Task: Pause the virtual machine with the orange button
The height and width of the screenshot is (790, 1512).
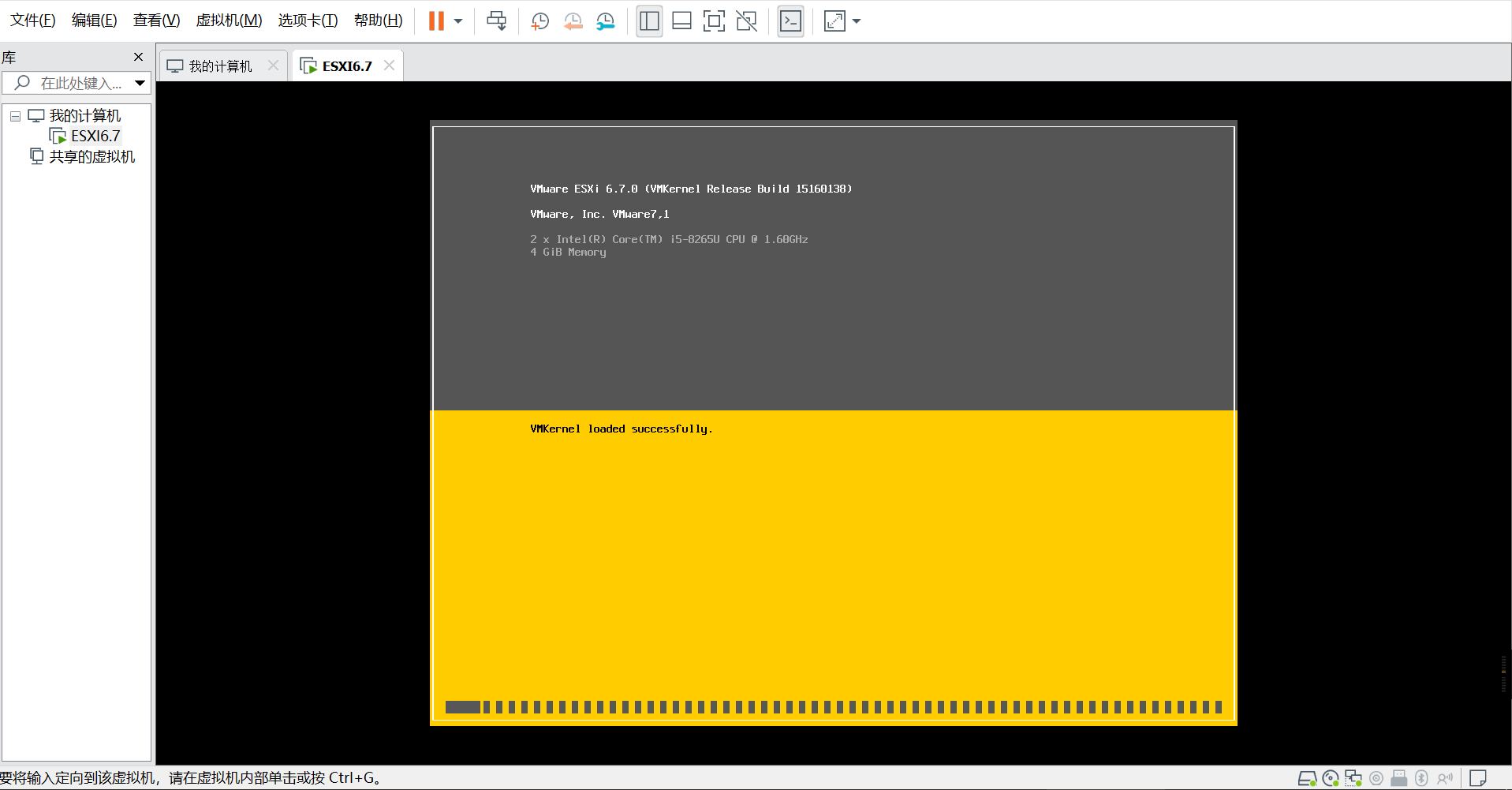Action: tap(436, 21)
